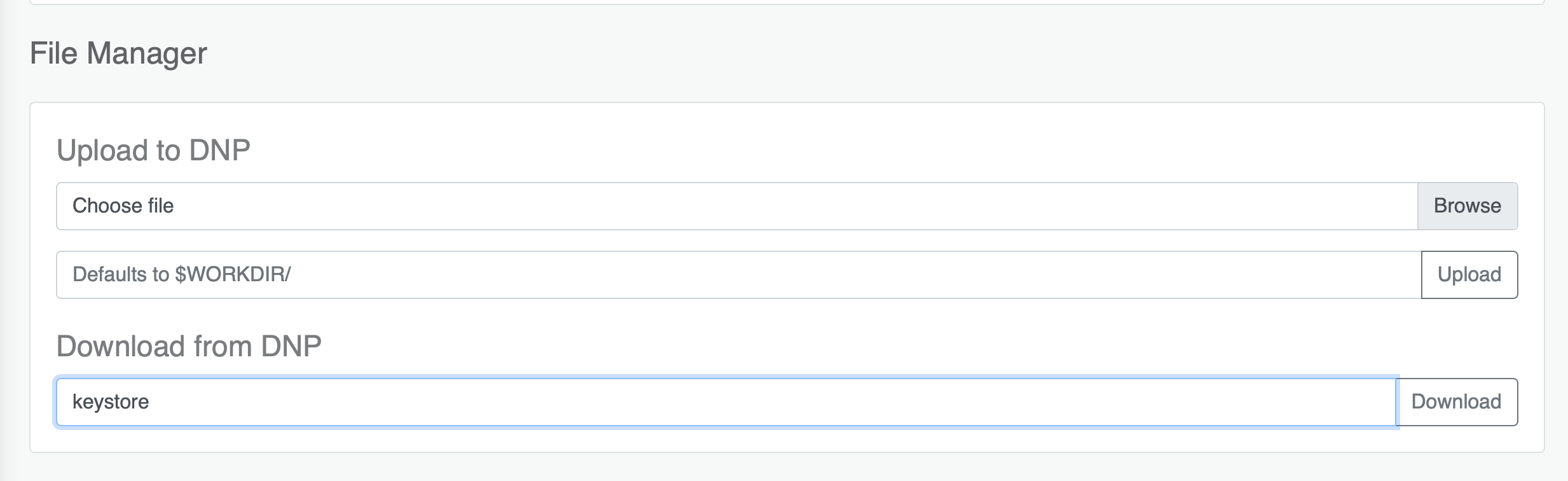Click the Browse button
This screenshot has height=481, width=1568.
tap(1468, 206)
